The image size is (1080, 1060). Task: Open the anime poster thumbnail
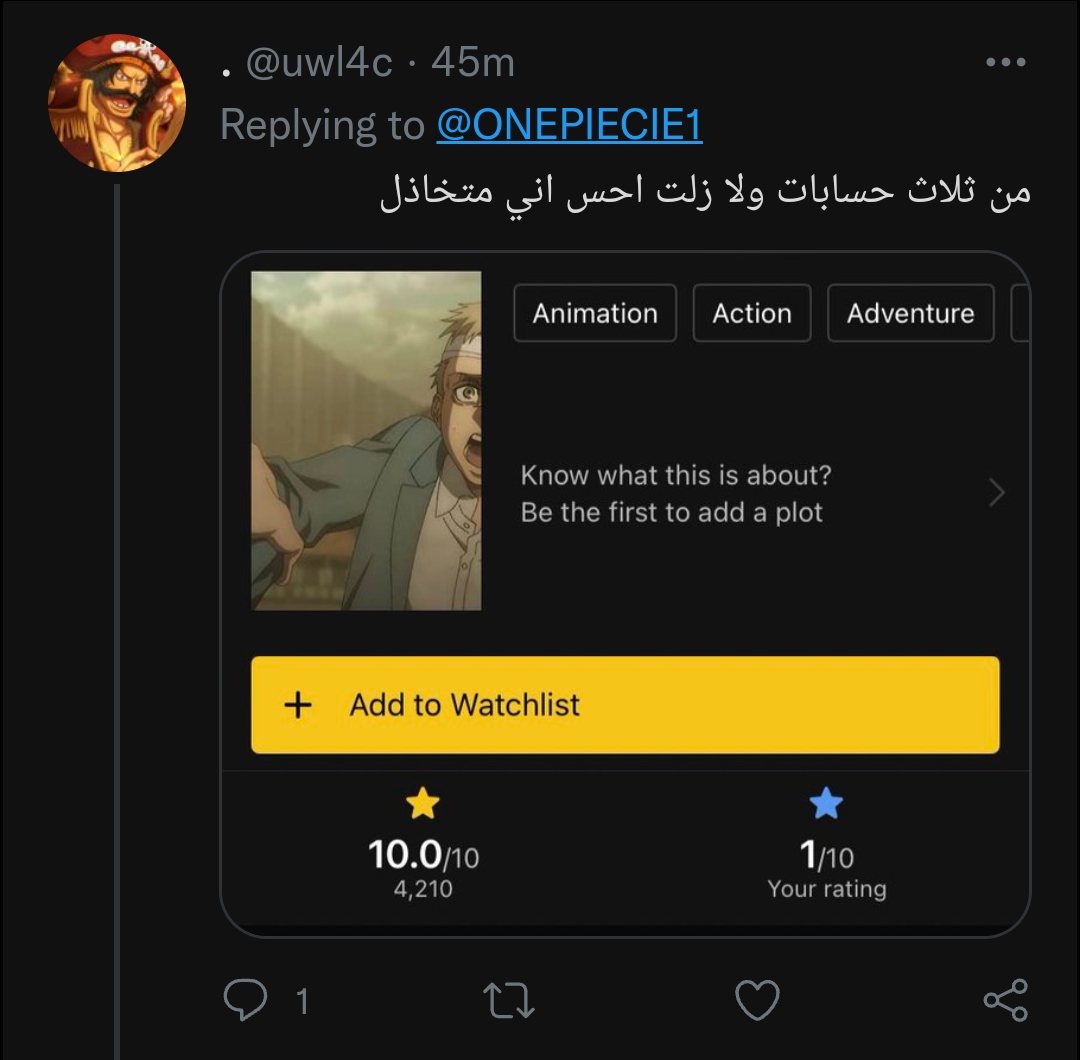click(x=366, y=441)
